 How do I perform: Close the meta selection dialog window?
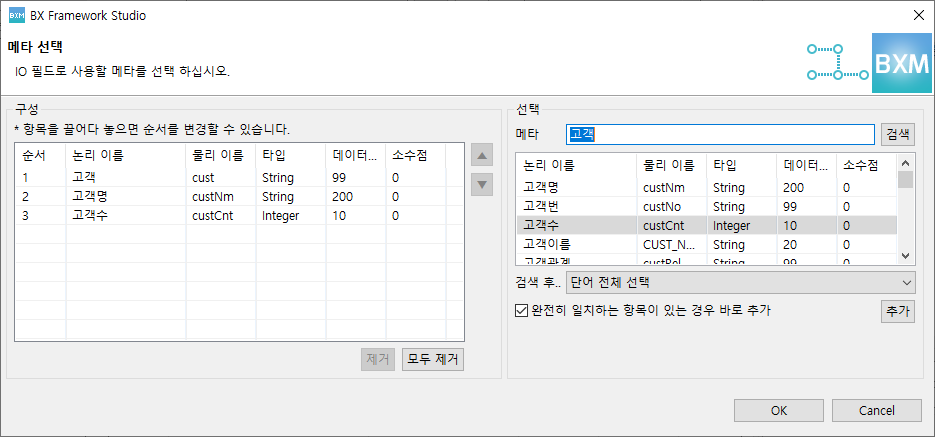(x=918, y=15)
